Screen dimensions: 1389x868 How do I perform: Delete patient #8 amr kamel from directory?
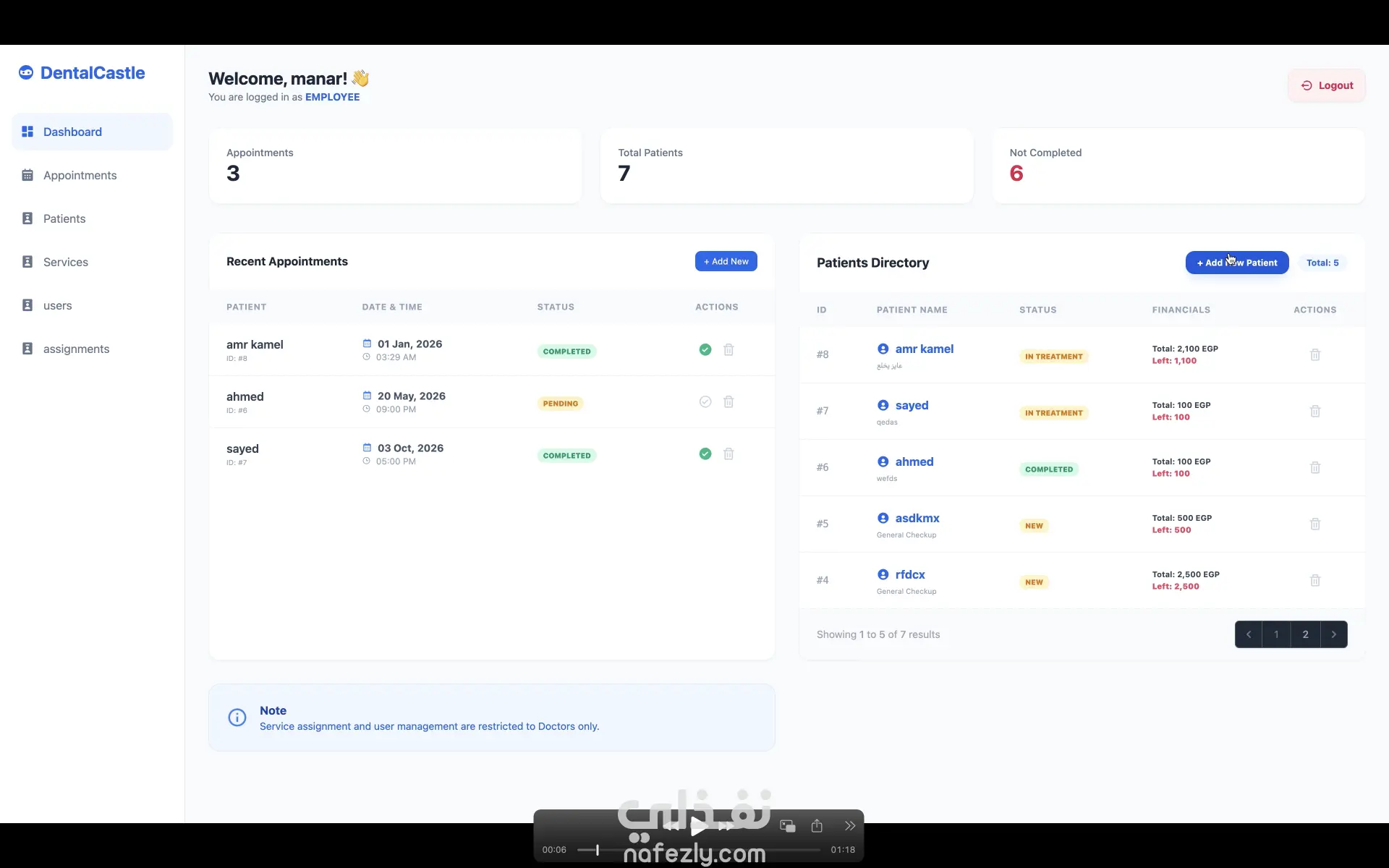(x=1314, y=354)
